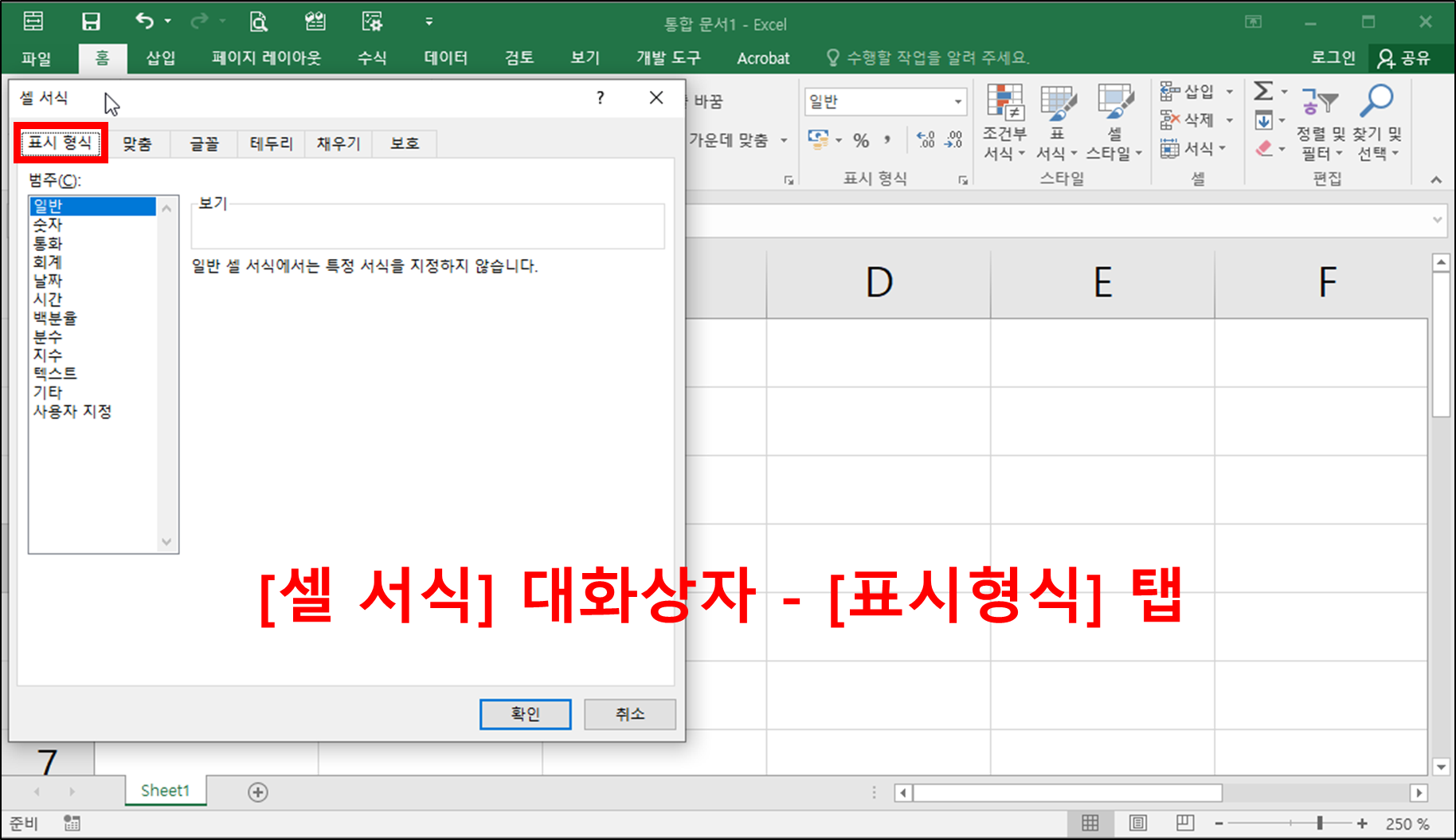The height and width of the screenshot is (840, 1456).
Task: Open 정렬 및 필터 tool
Action: (1318, 124)
